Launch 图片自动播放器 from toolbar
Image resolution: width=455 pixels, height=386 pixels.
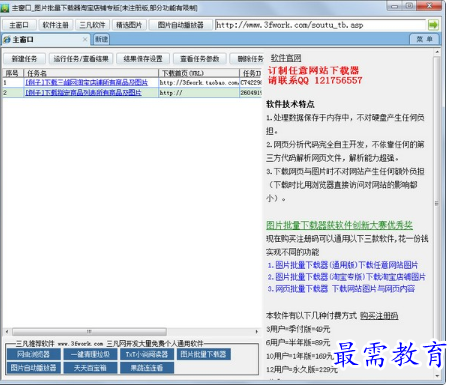(x=180, y=25)
